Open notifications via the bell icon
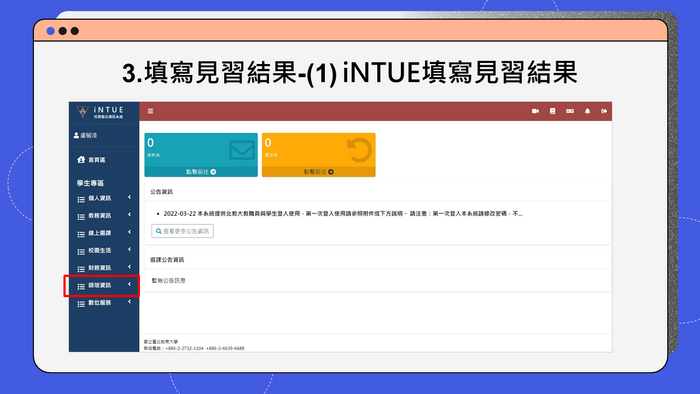The image size is (700, 394). [588, 111]
